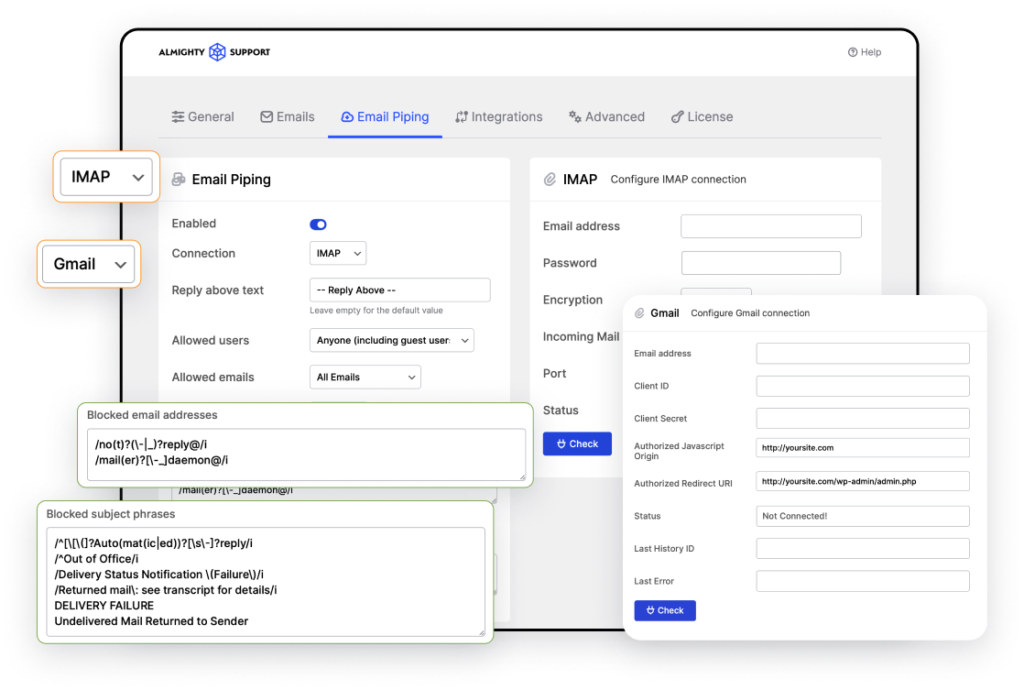The width and height of the screenshot is (1024, 690).
Task: Open the License tab
Action: tap(702, 117)
